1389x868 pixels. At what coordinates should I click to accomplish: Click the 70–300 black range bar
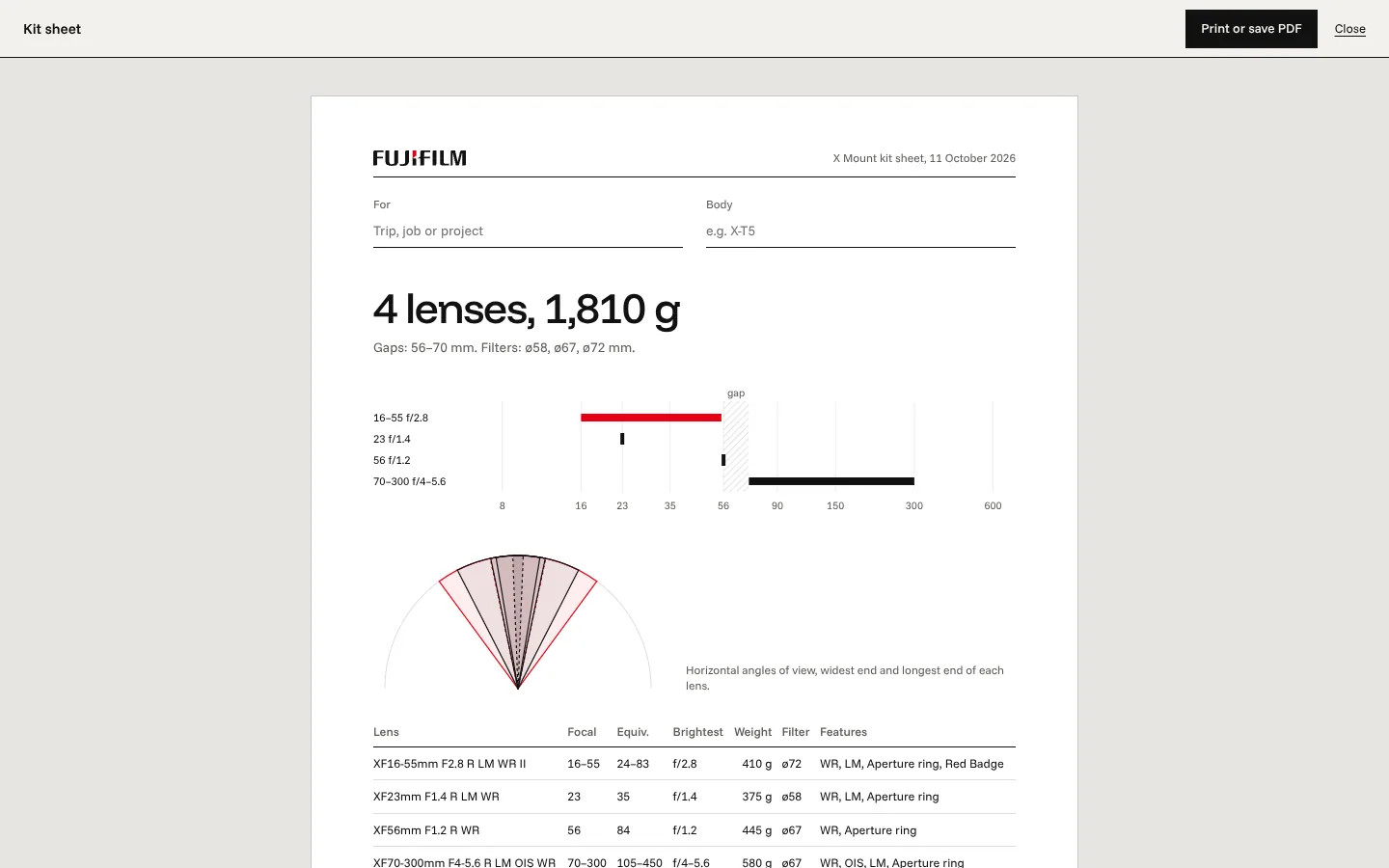(831, 481)
